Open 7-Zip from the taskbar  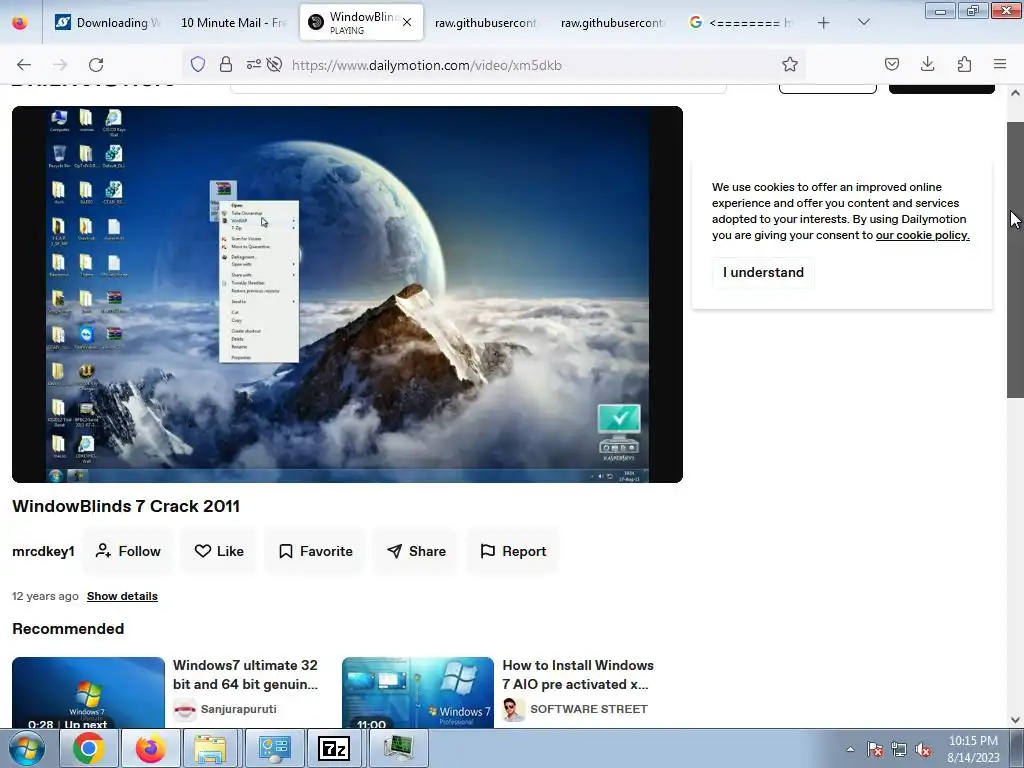334,748
